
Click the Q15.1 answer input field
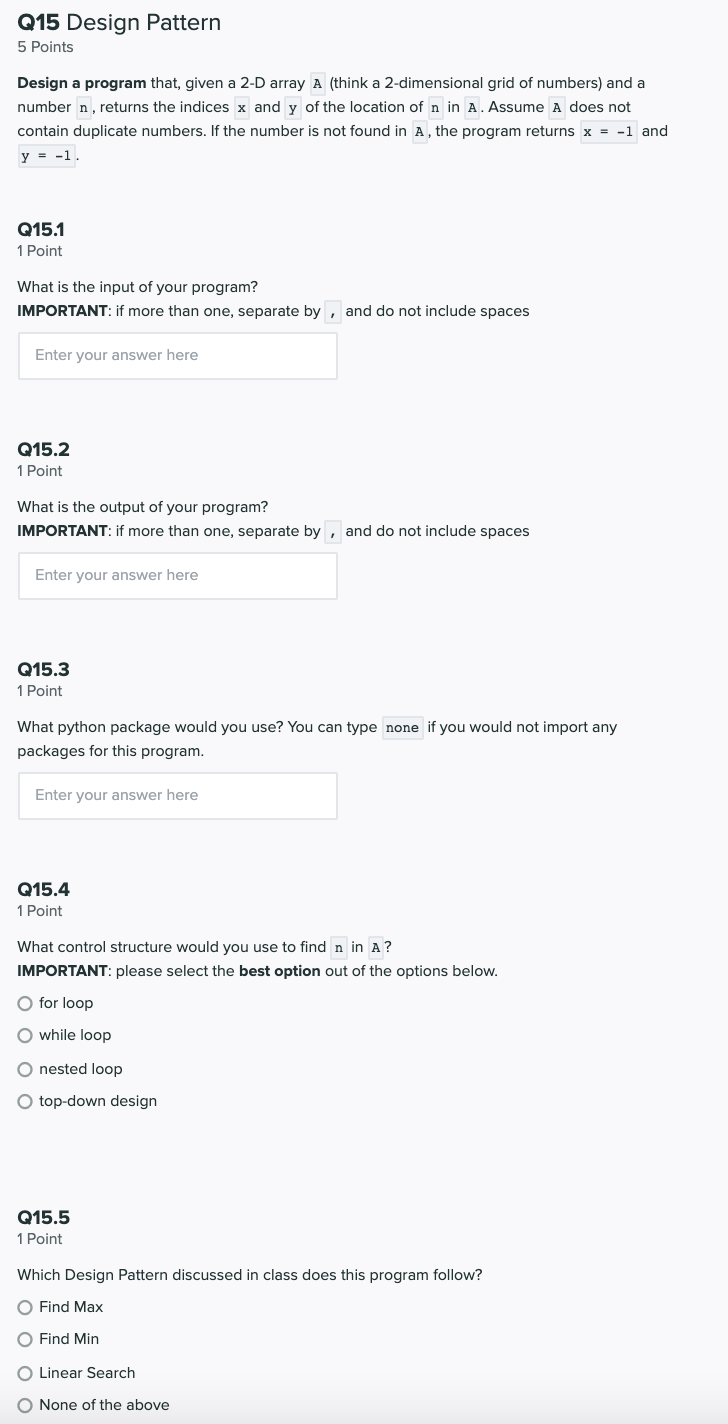(178, 355)
